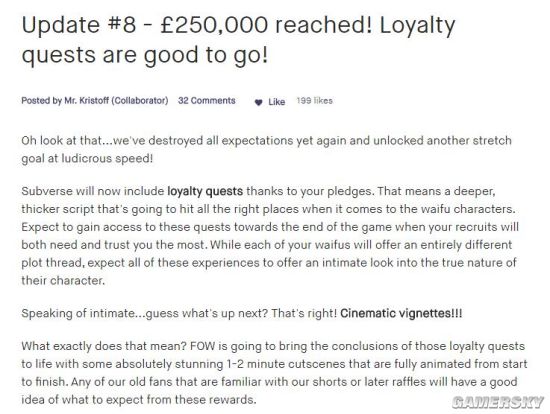Click the 'Speaking of intimate' sentence
The image size is (550, 414).
click(x=179, y=313)
